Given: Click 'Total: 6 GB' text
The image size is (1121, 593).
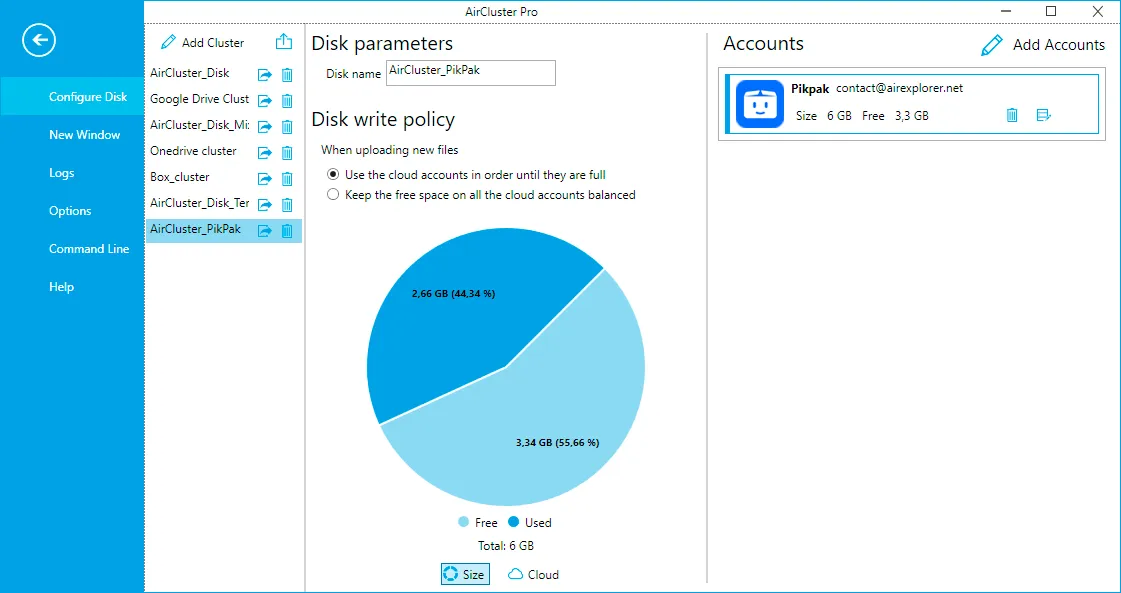Looking at the screenshot, I should click(x=505, y=546).
